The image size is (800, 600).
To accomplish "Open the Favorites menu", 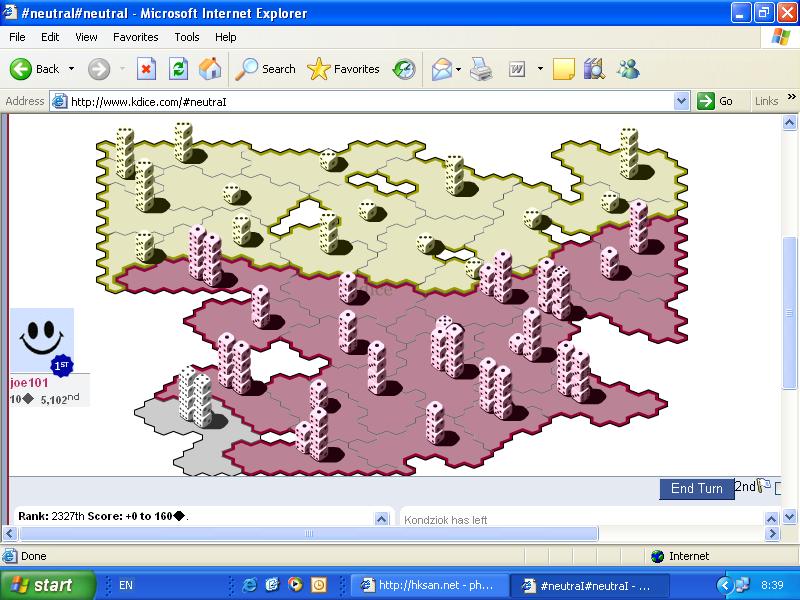I will click(136, 37).
